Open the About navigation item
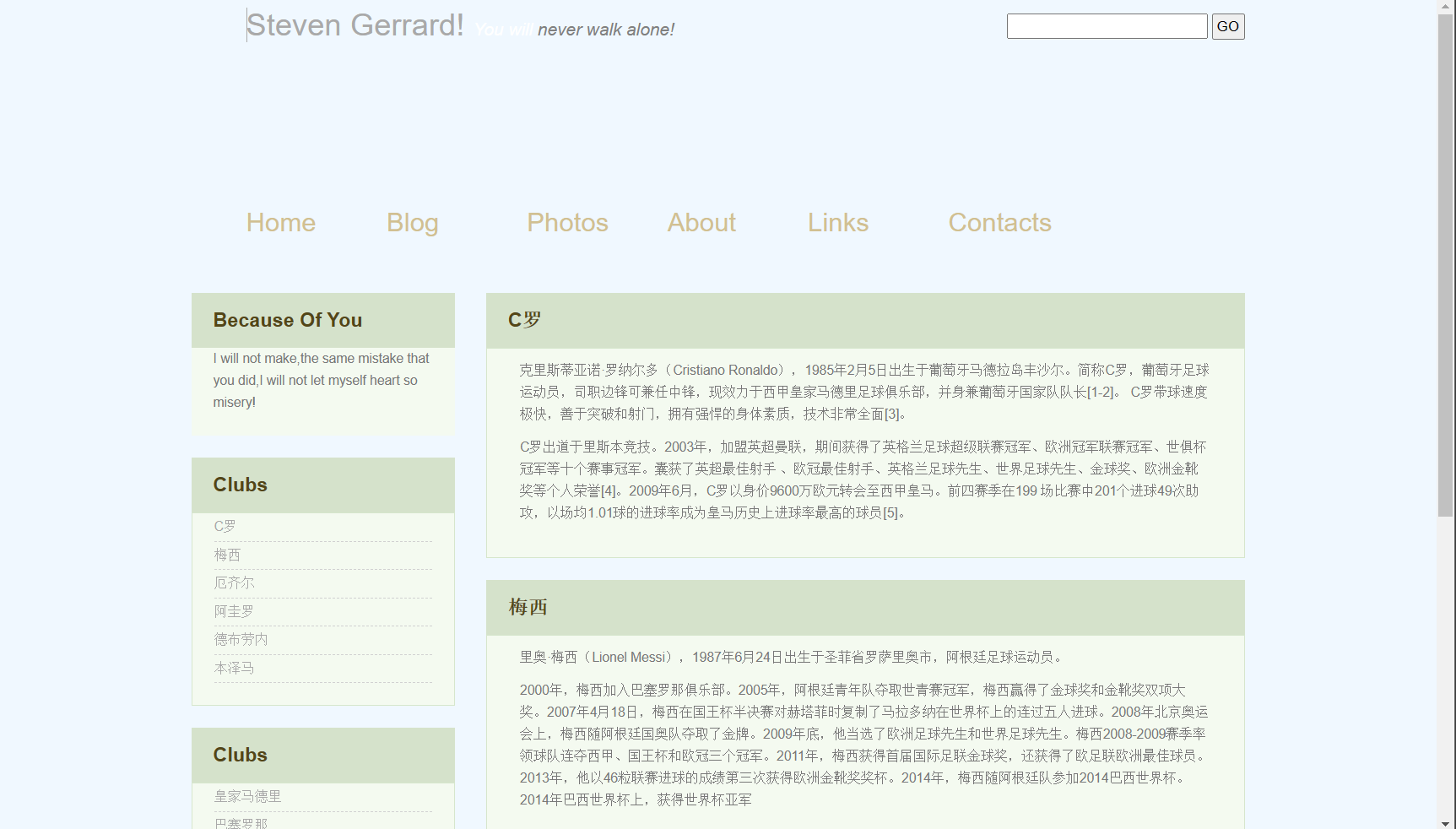Viewport: 1456px width, 829px height. 701,222
